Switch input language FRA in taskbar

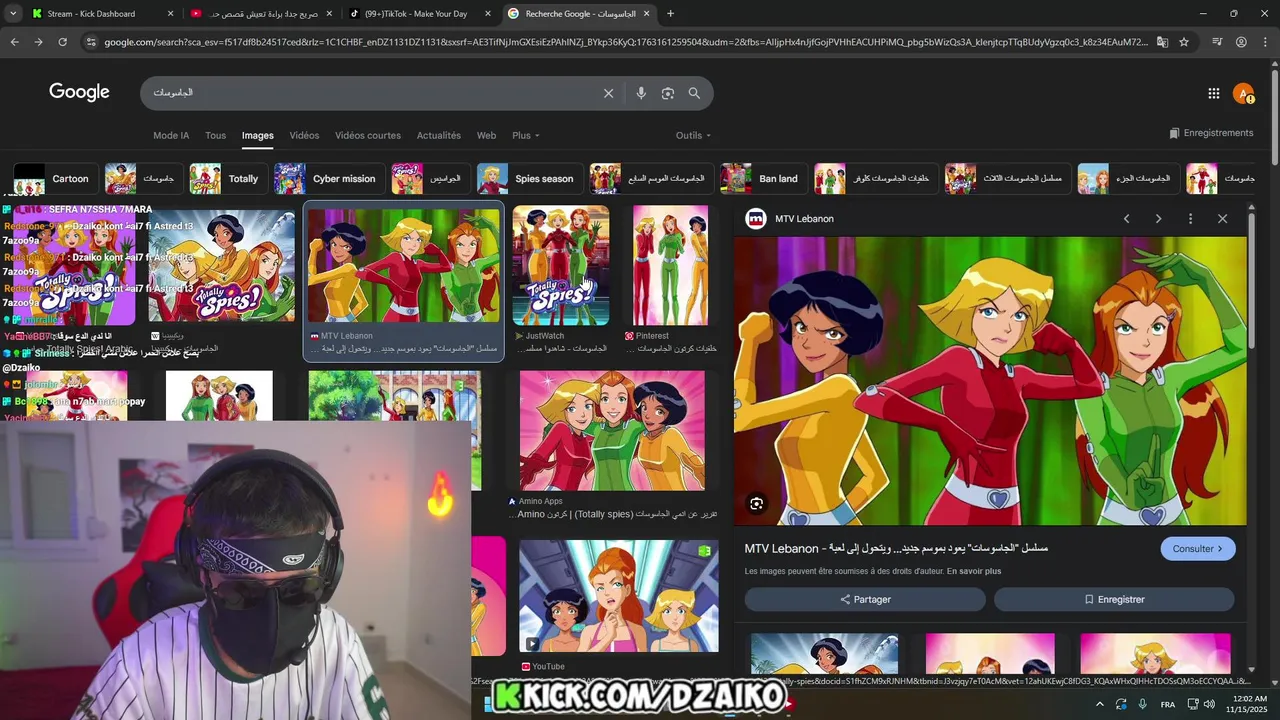click(1168, 704)
